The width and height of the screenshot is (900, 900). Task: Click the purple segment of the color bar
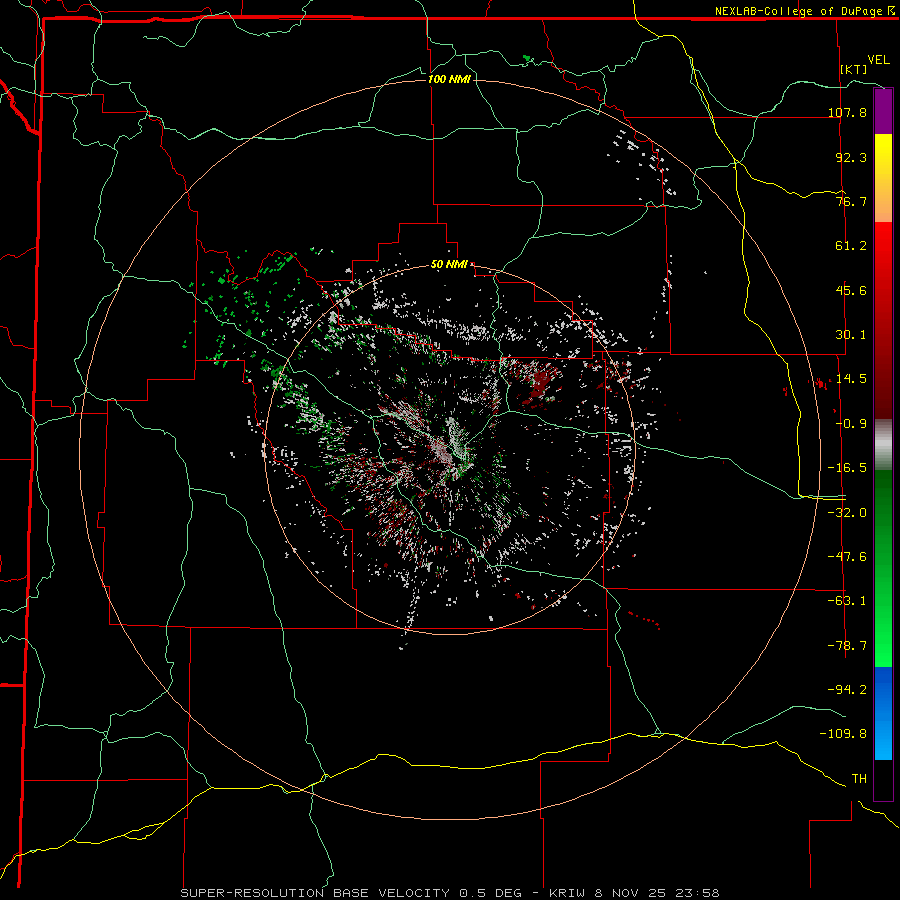pos(883,111)
